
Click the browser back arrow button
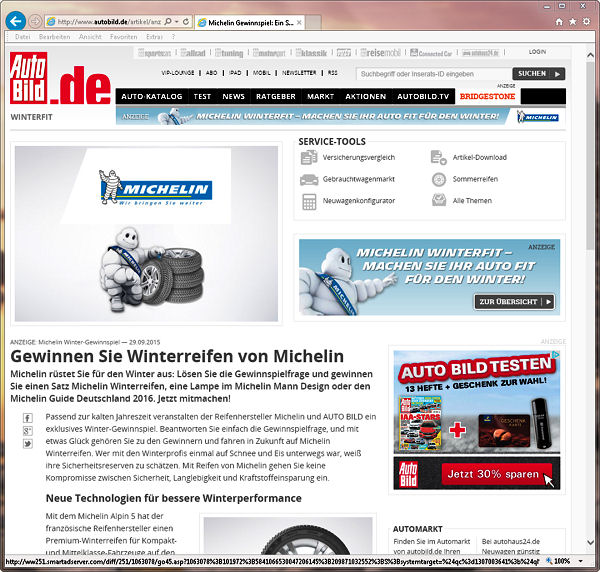pyautogui.click(x=16, y=21)
